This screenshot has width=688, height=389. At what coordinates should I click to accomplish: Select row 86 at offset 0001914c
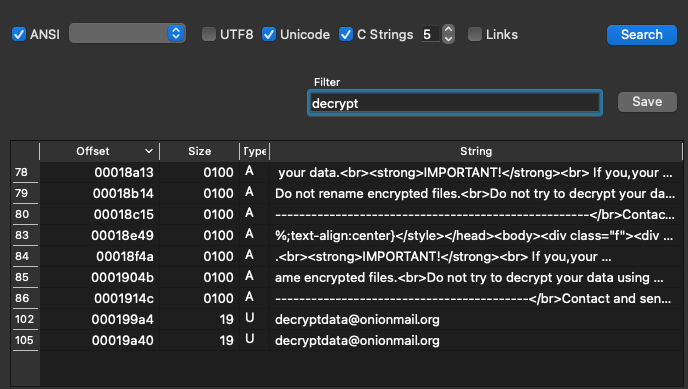pos(347,299)
